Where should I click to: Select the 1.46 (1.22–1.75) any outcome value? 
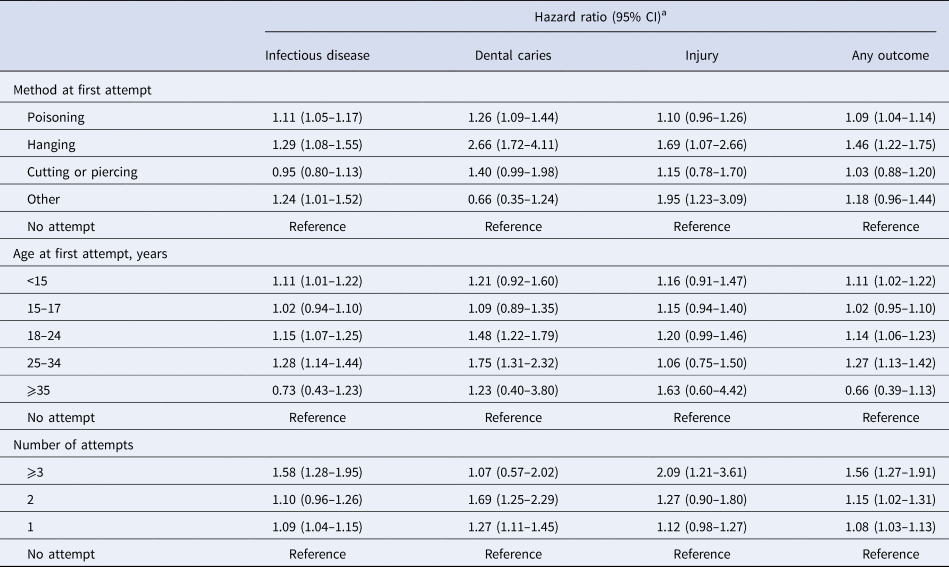(x=889, y=144)
